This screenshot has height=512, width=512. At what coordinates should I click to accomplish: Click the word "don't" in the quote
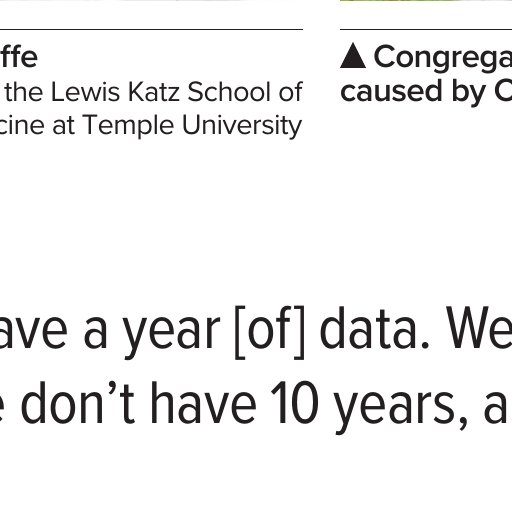coord(78,403)
